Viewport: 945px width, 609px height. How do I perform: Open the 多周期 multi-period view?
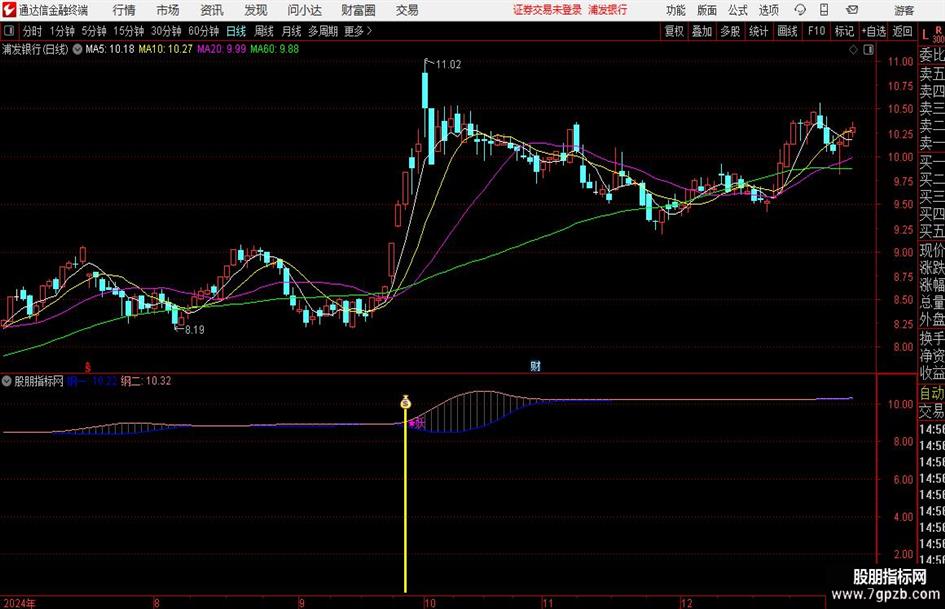click(323, 31)
